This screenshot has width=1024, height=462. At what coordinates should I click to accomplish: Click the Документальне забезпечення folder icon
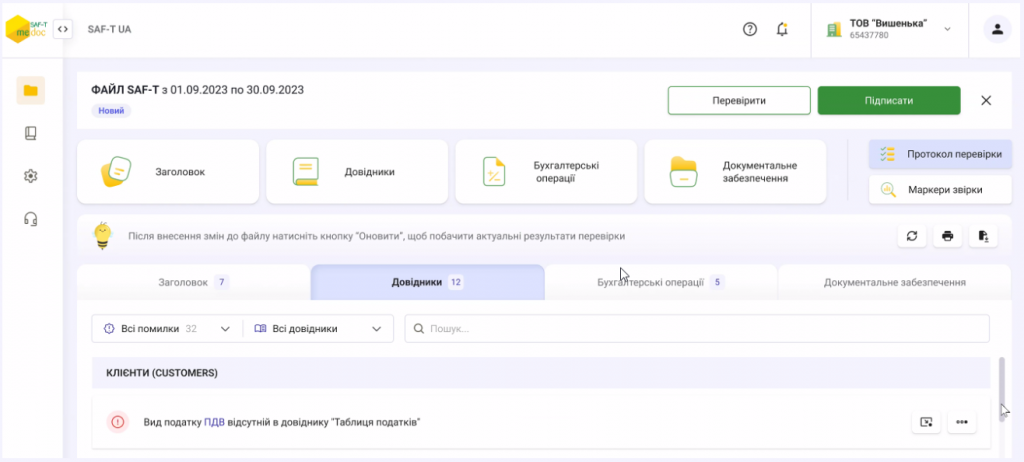click(684, 172)
